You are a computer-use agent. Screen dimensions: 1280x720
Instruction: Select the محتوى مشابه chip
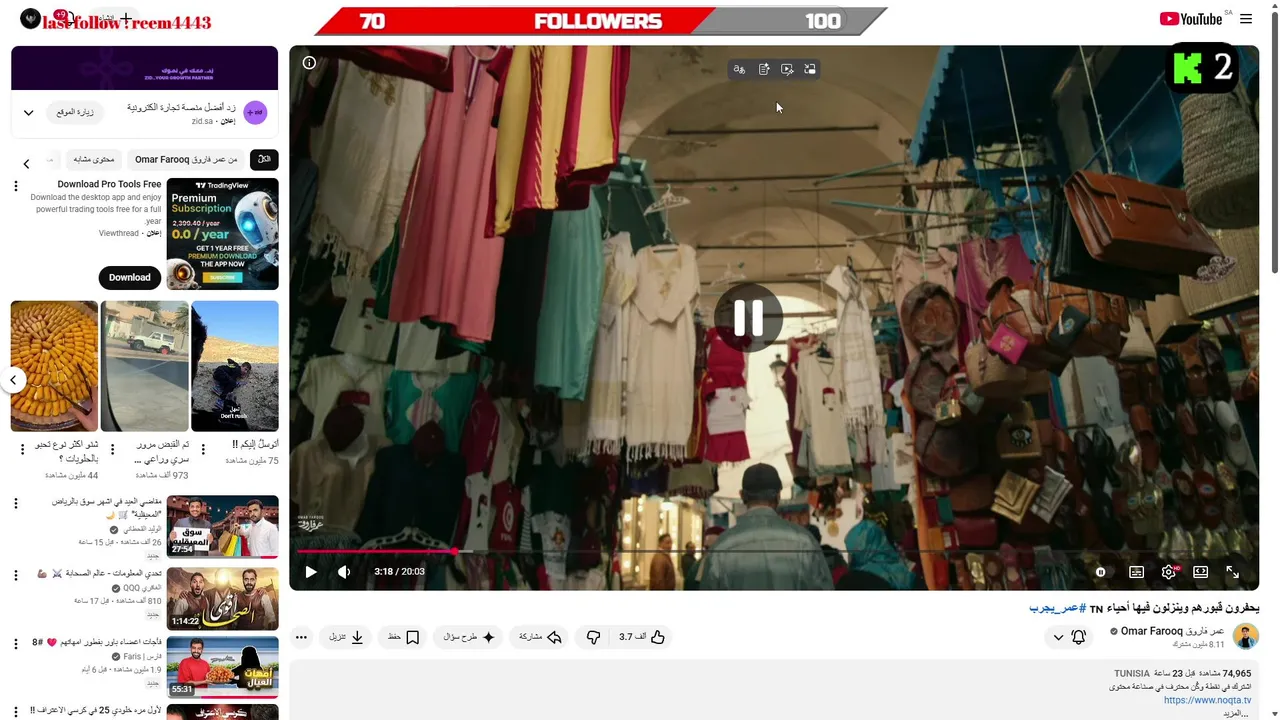tap(94, 160)
